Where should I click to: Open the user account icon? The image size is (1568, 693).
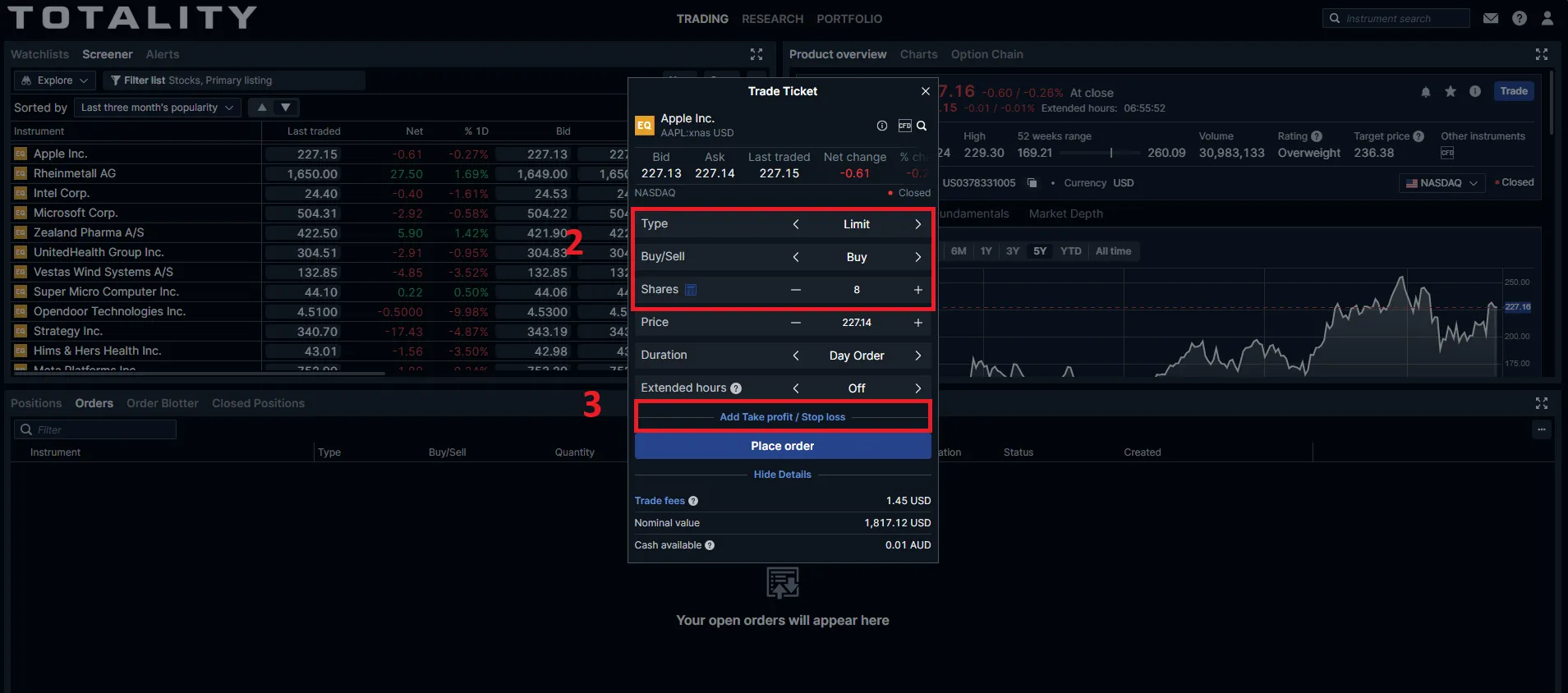(x=1547, y=18)
